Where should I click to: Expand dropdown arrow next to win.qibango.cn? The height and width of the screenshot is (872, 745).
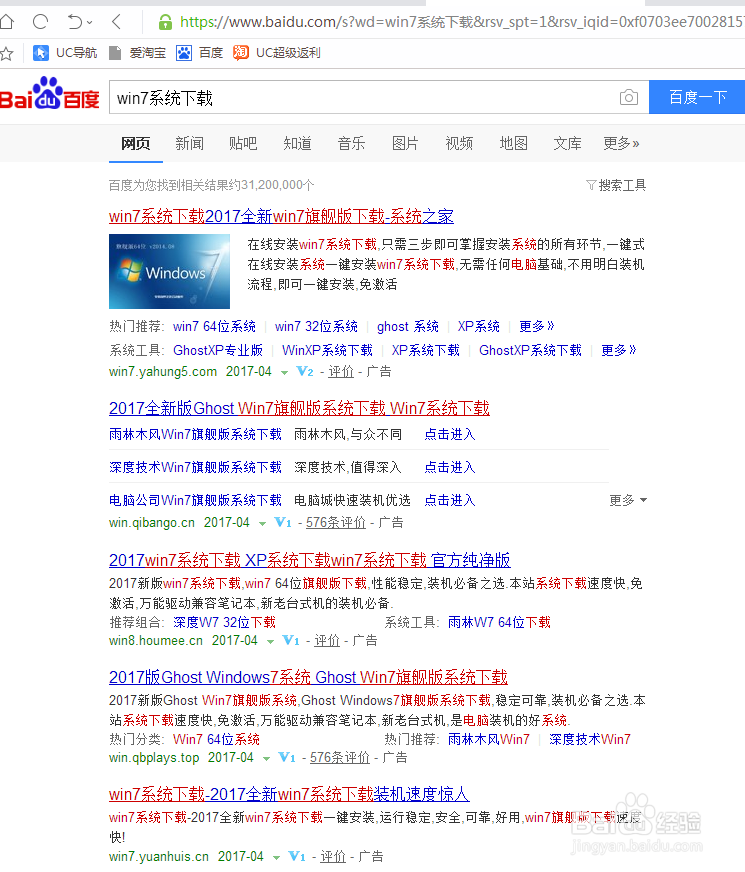coord(262,524)
